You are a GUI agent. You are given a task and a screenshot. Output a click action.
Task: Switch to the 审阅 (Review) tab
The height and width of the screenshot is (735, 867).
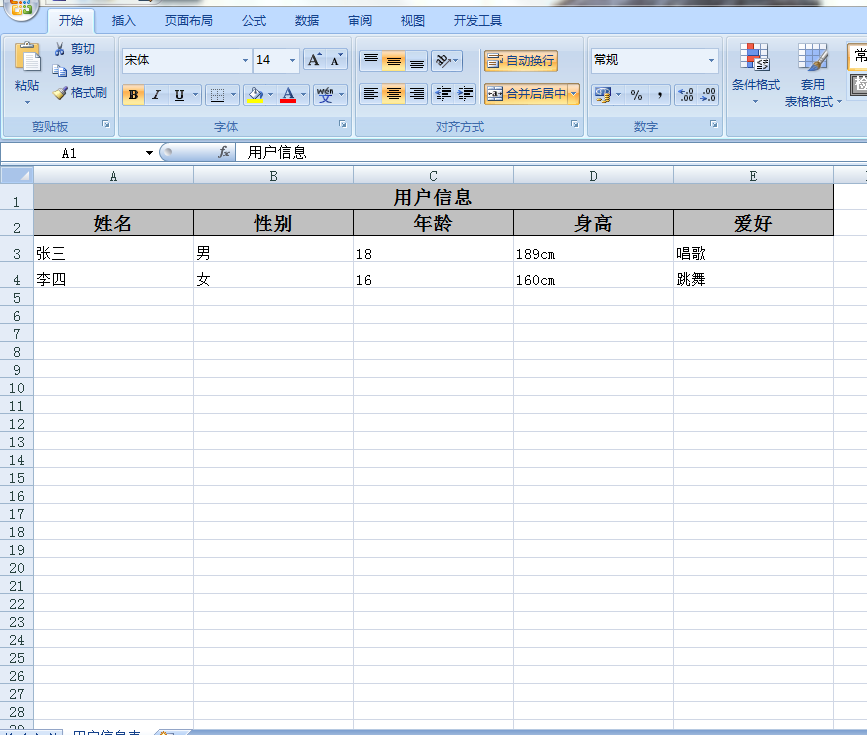(360, 21)
